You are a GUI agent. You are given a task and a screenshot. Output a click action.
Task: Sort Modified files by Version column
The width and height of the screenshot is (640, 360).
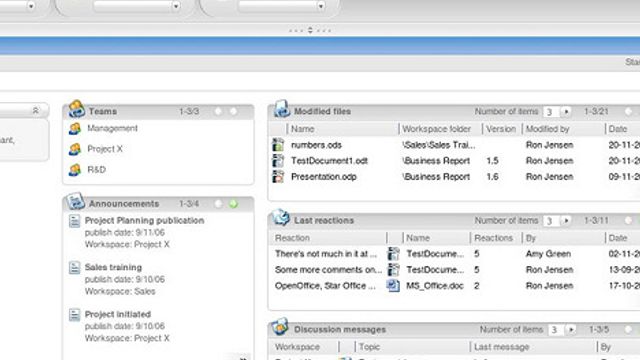coord(501,129)
